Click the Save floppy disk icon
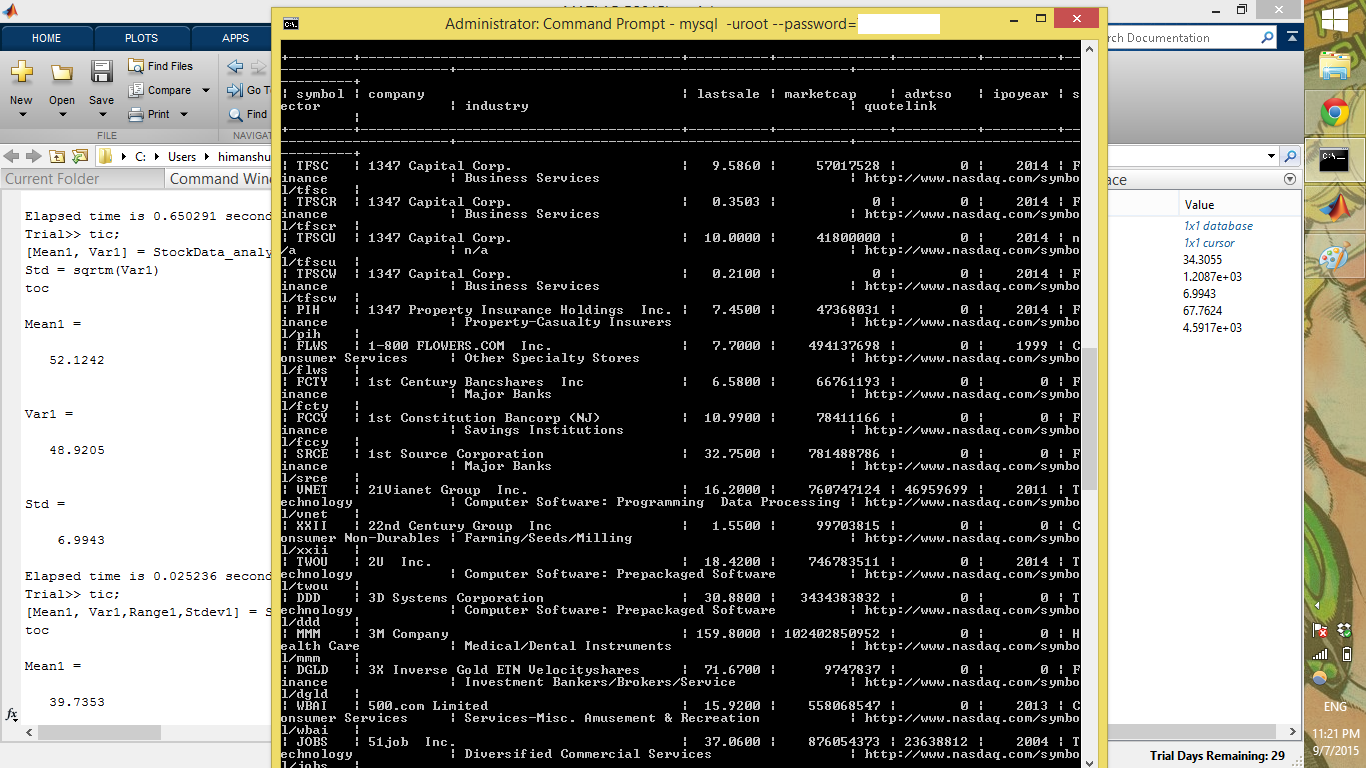 coord(101,73)
